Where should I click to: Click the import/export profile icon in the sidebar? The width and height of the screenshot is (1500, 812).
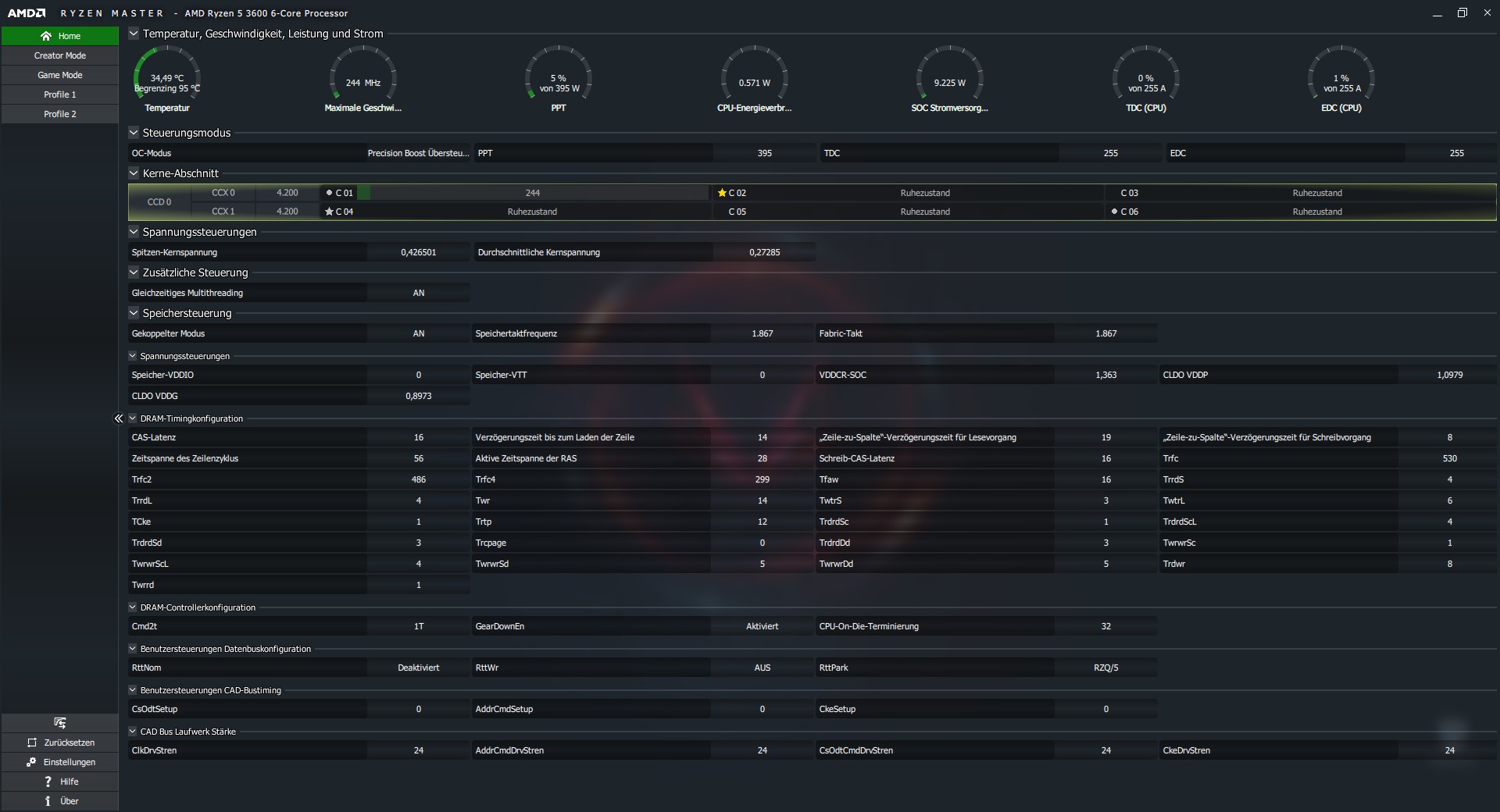(x=60, y=723)
